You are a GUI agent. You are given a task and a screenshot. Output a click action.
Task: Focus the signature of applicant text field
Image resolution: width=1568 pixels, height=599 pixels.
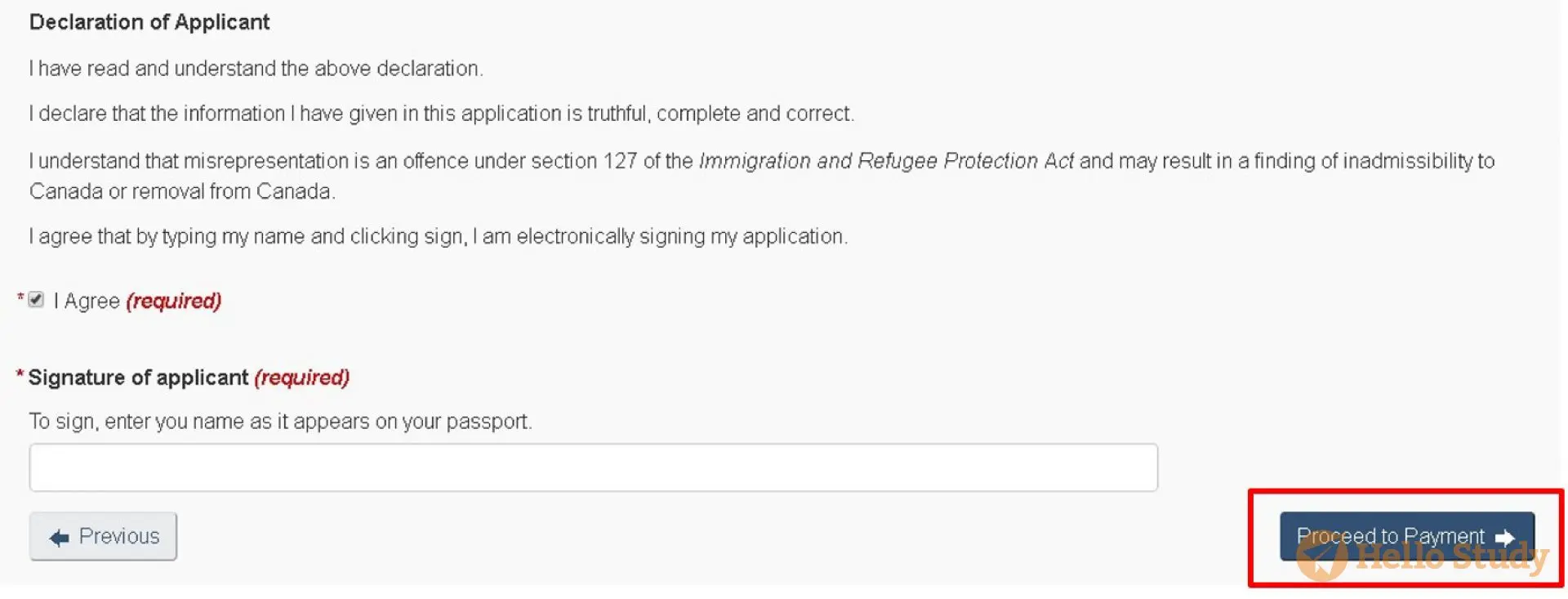(594, 467)
